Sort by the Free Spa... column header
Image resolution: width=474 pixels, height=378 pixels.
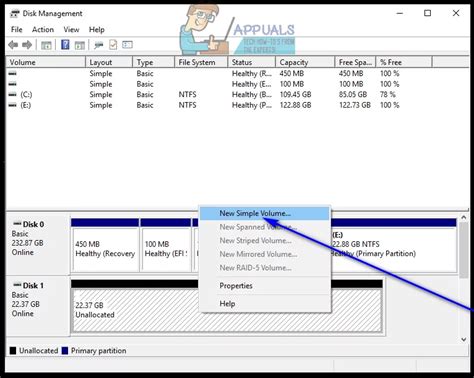(x=355, y=62)
